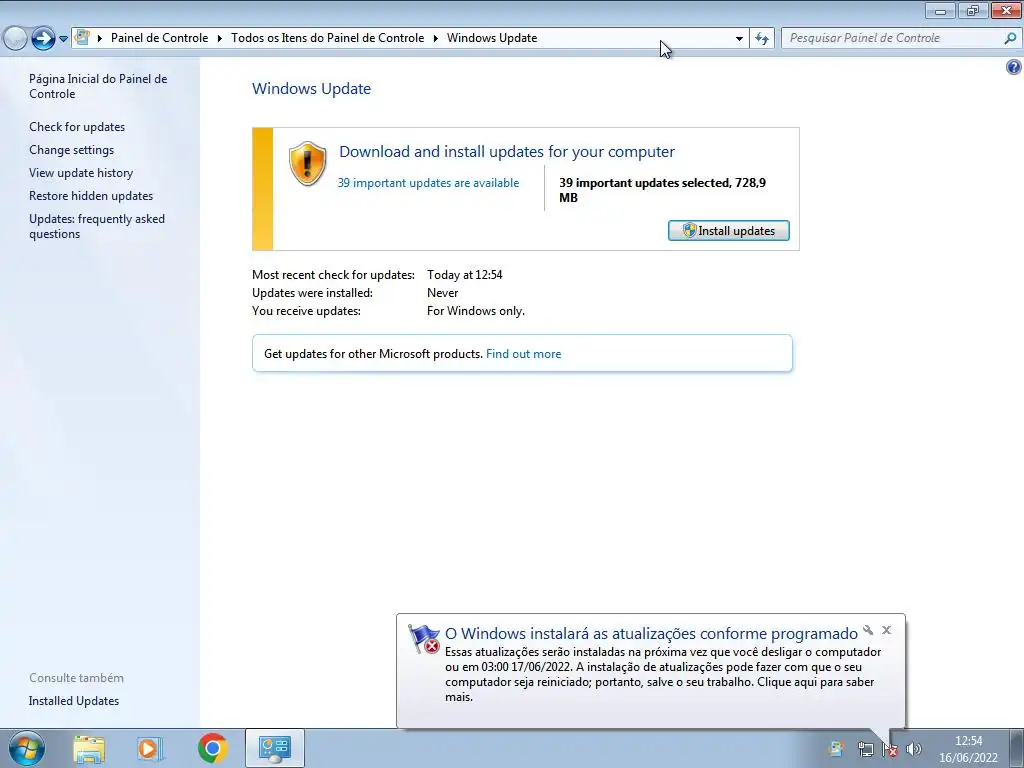The height and width of the screenshot is (768, 1024).
Task: Open the Installed Updates link
Action: (x=74, y=701)
